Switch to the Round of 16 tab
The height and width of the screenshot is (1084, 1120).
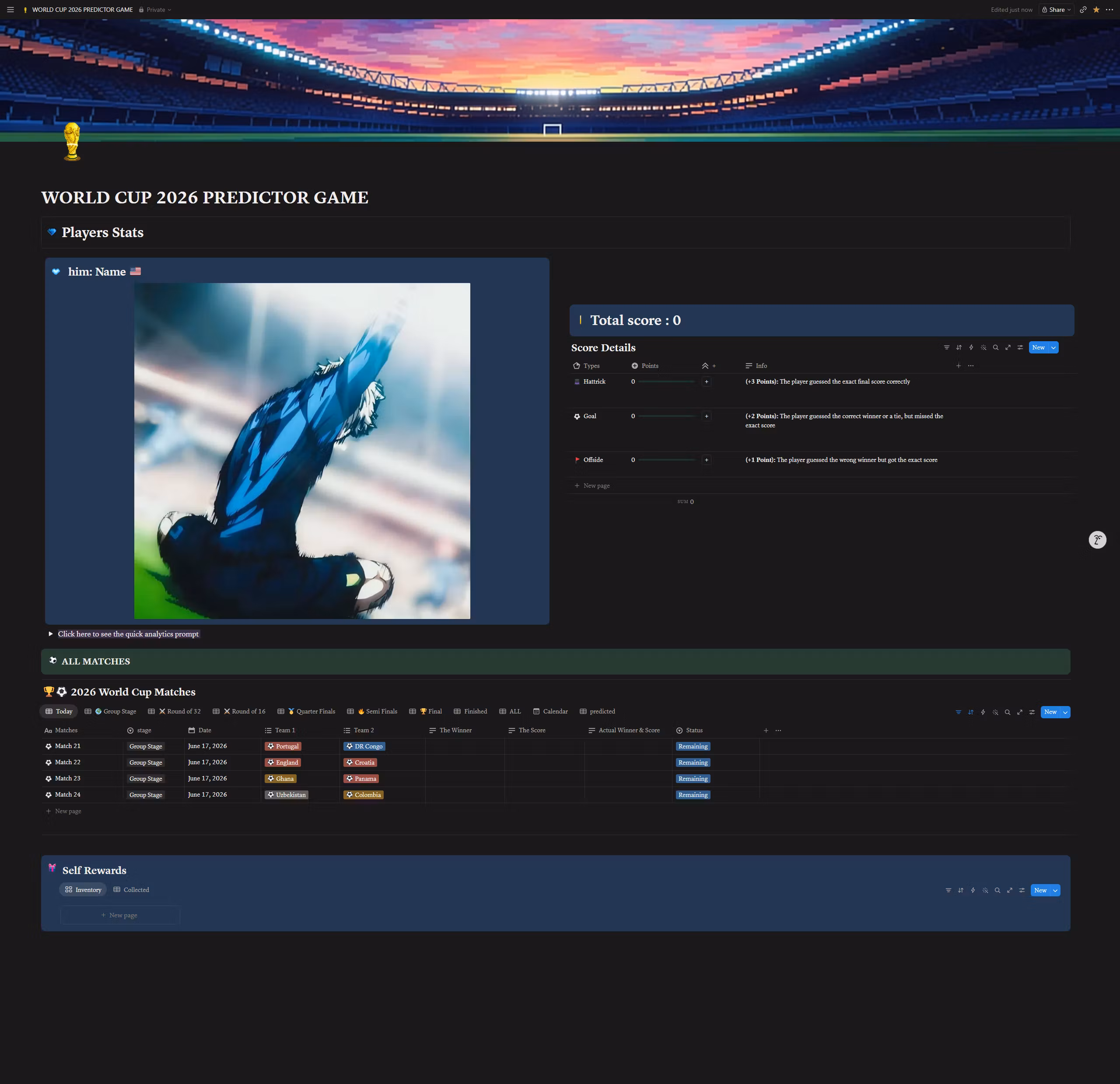(x=239, y=711)
